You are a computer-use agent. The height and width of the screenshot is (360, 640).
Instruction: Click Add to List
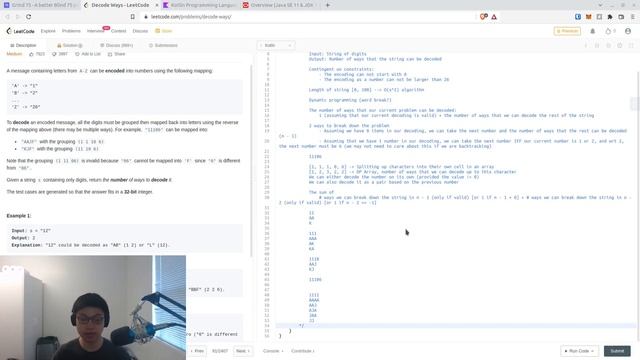[x=87, y=54]
